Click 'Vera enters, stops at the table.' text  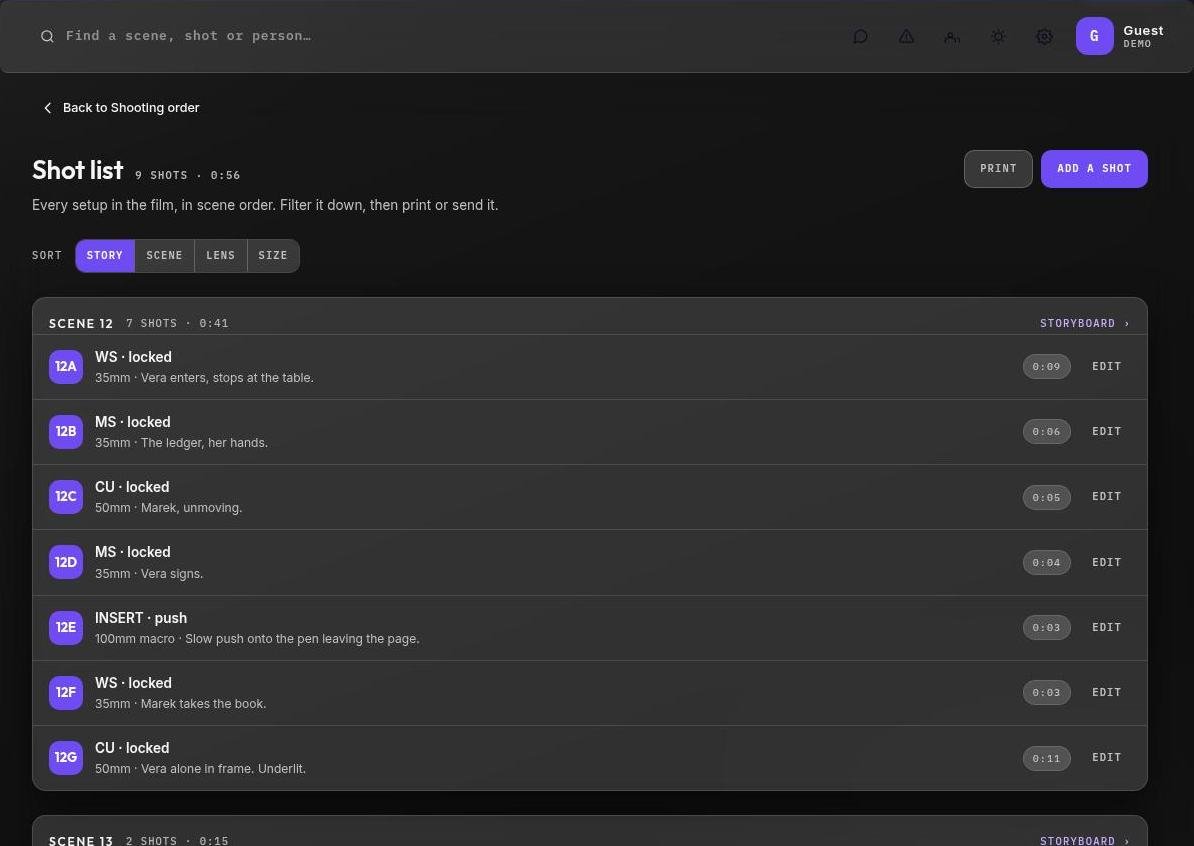point(227,378)
